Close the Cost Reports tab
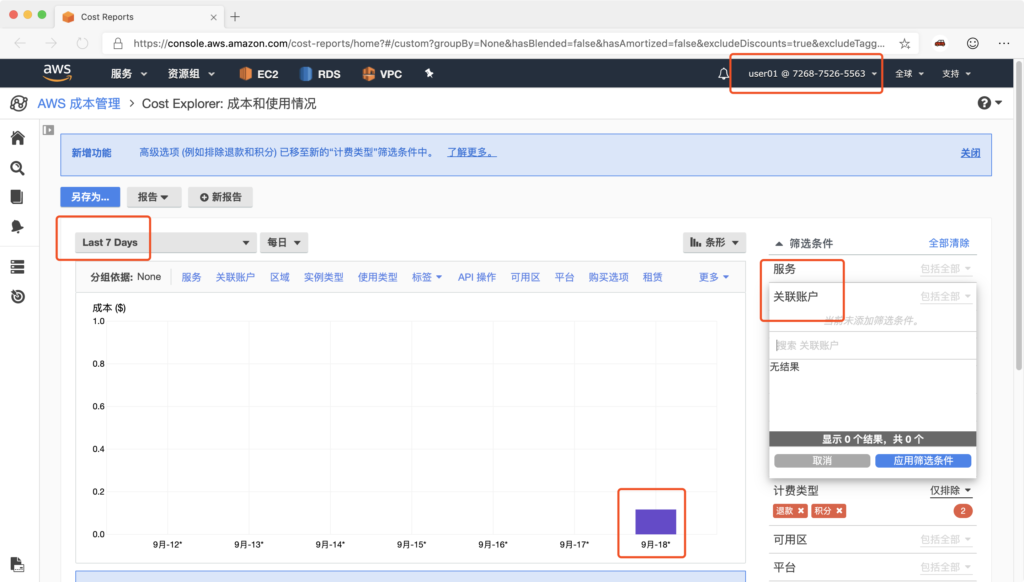Viewport: 1024px width, 582px height. pos(214,18)
